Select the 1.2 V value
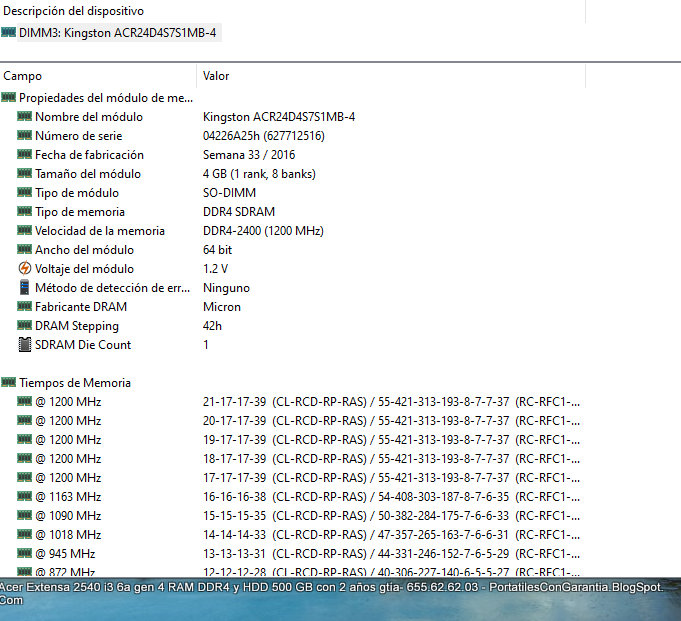Image resolution: width=681 pixels, height=621 pixels. click(x=215, y=269)
